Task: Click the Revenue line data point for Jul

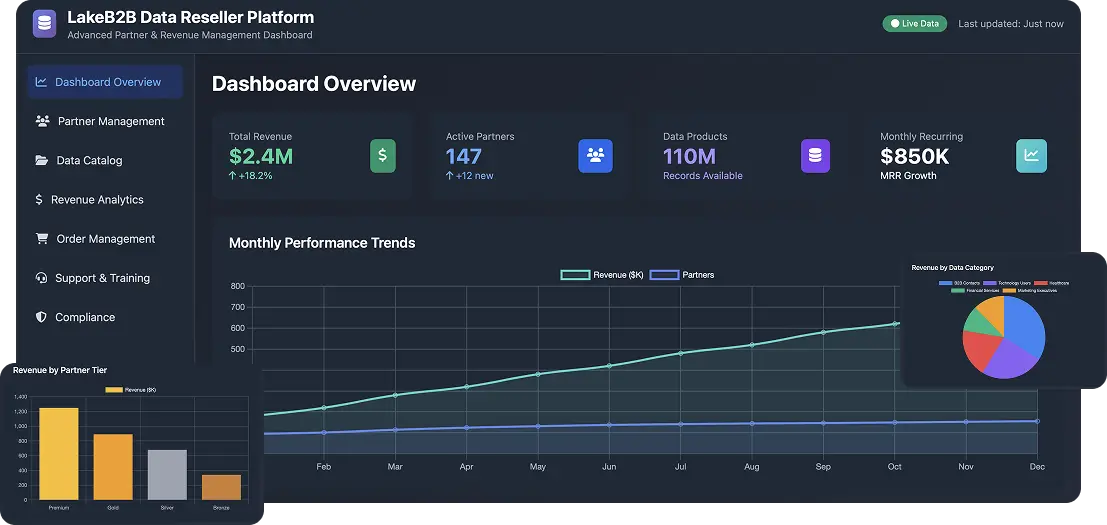Action: (x=681, y=353)
